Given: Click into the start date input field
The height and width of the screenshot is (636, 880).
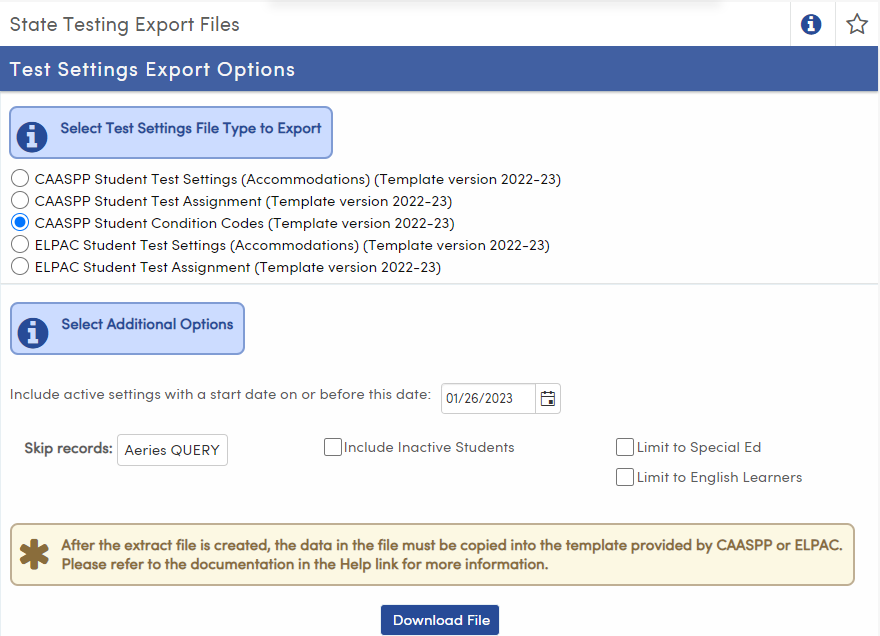Looking at the screenshot, I should pyautogui.click(x=487, y=398).
